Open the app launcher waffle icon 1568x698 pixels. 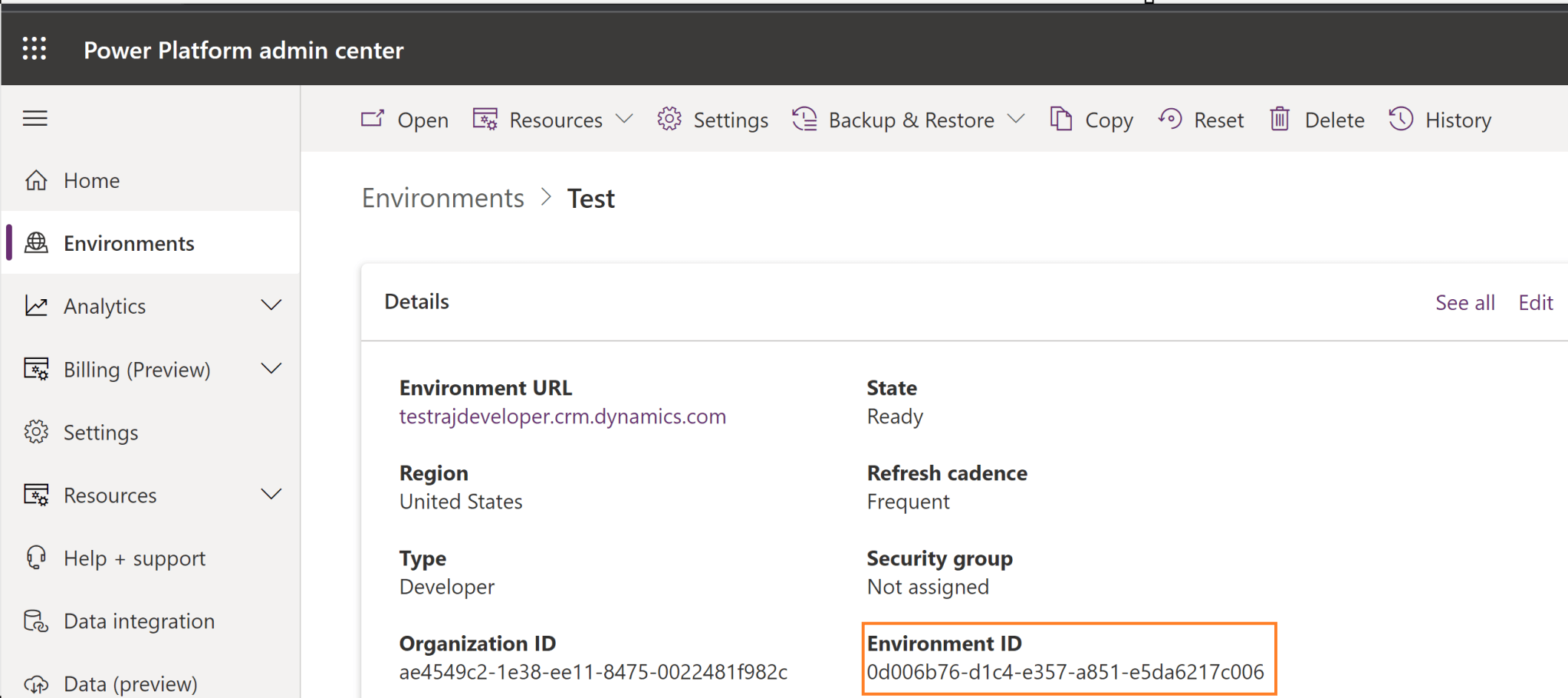coord(35,48)
